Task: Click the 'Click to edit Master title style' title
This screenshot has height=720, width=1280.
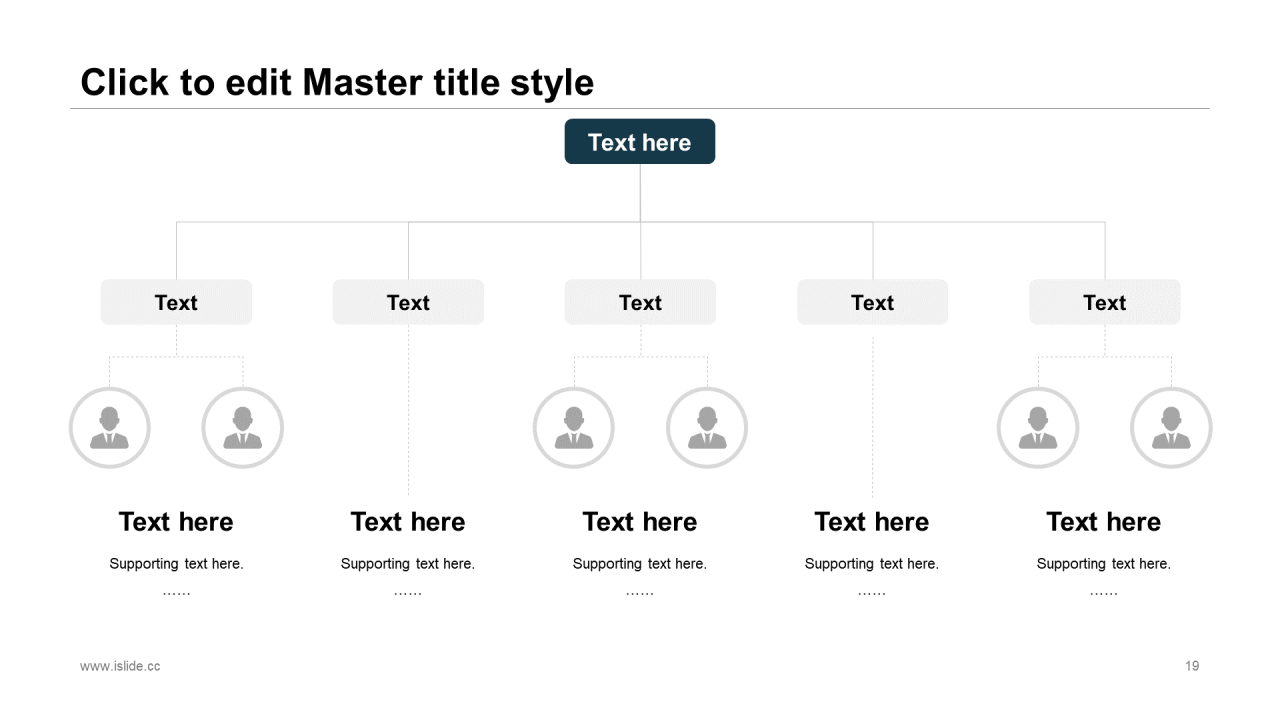Action: [337, 82]
